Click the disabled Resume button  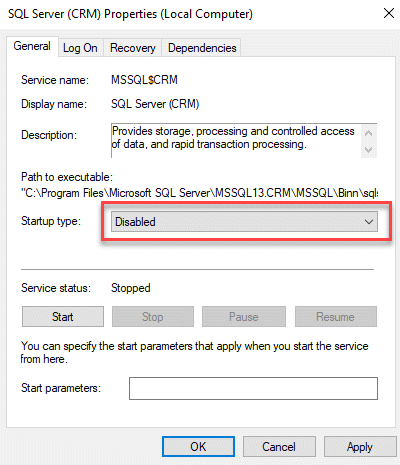point(336,317)
